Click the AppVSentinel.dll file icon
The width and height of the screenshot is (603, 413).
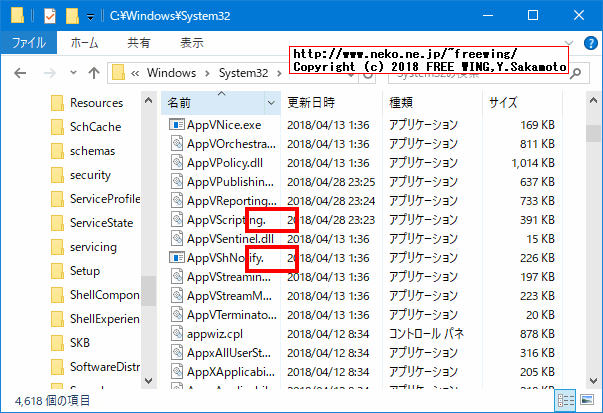coord(177,239)
